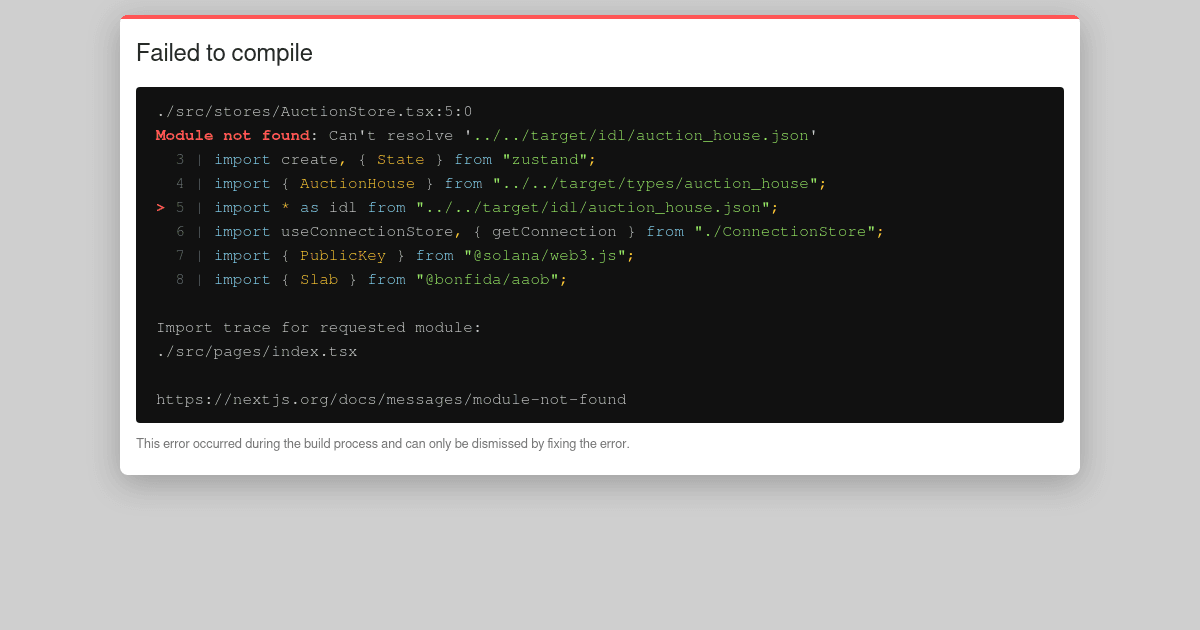Click line number 3 in the code block

coord(180,159)
